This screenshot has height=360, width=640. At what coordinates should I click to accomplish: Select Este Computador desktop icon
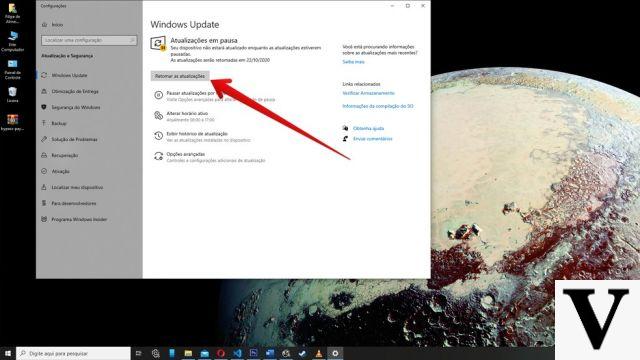pyautogui.click(x=12, y=41)
